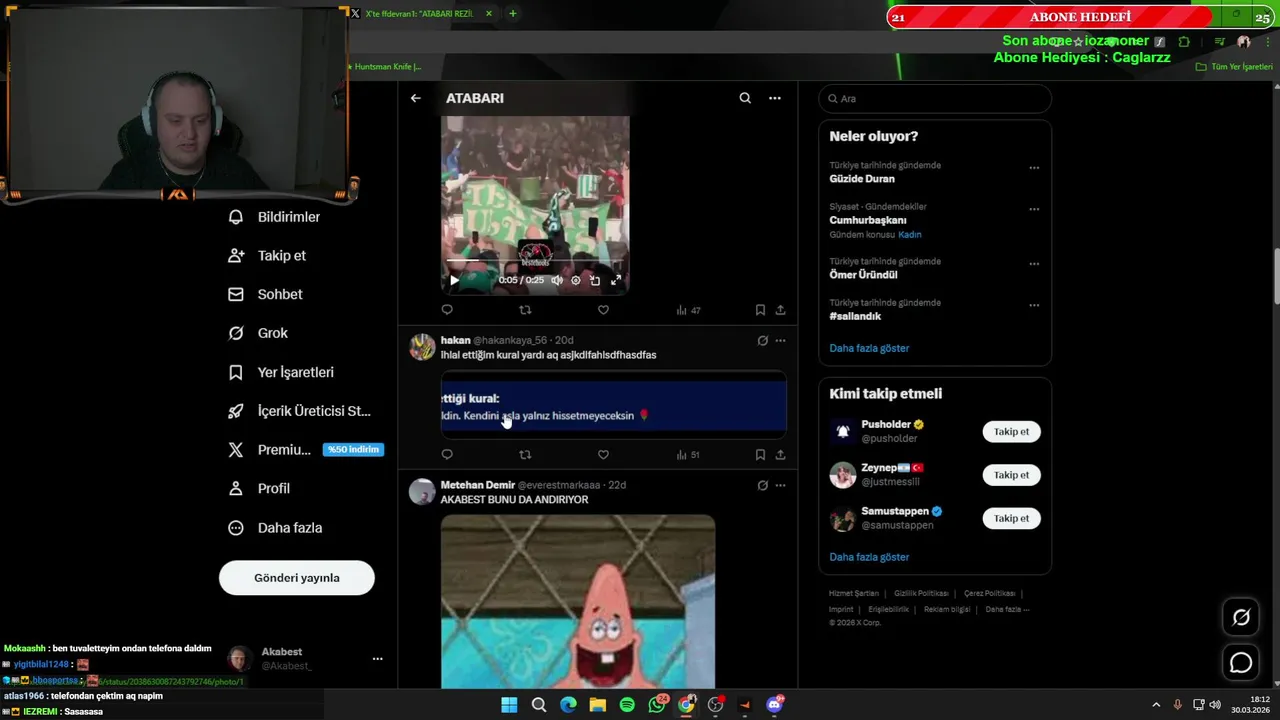Open the Kadın trend topic link

[x=910, y=235]
